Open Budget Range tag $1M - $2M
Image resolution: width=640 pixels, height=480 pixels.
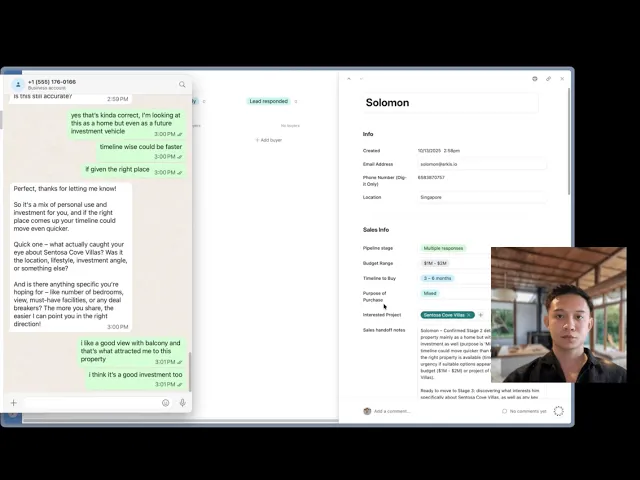point(435,263)
